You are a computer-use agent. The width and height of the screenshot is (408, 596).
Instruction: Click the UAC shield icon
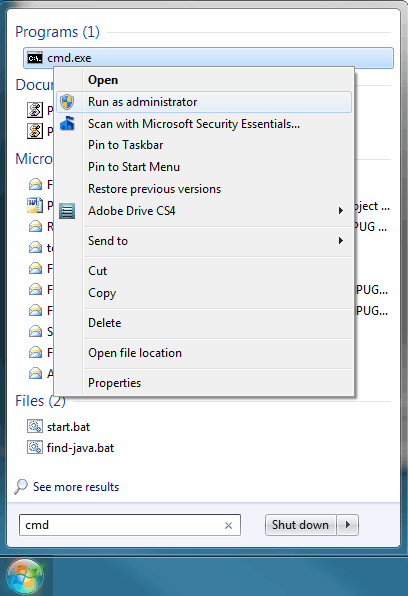click(x=67, y=102)
